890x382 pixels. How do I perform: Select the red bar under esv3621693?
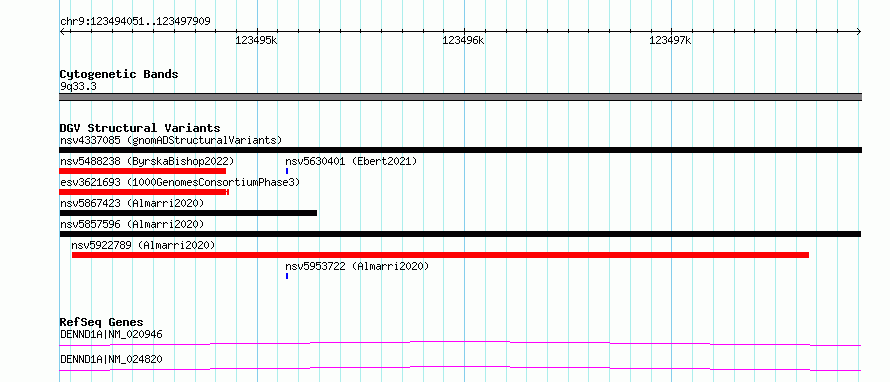pos(144,192)
